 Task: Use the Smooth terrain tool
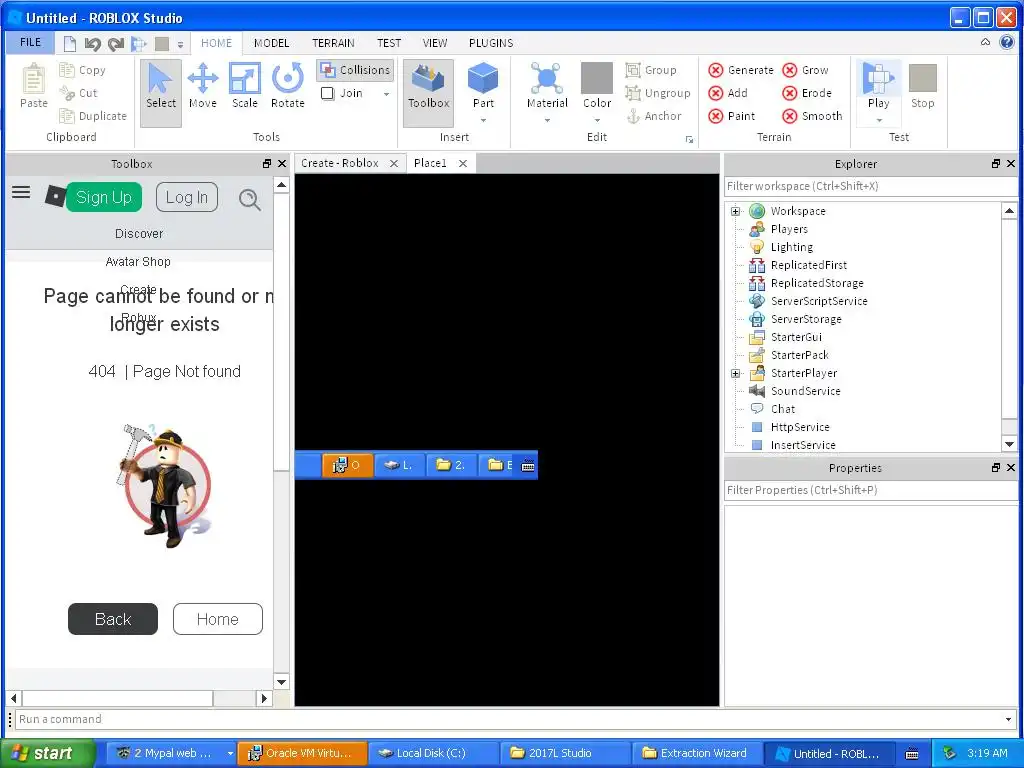(812, 116)
